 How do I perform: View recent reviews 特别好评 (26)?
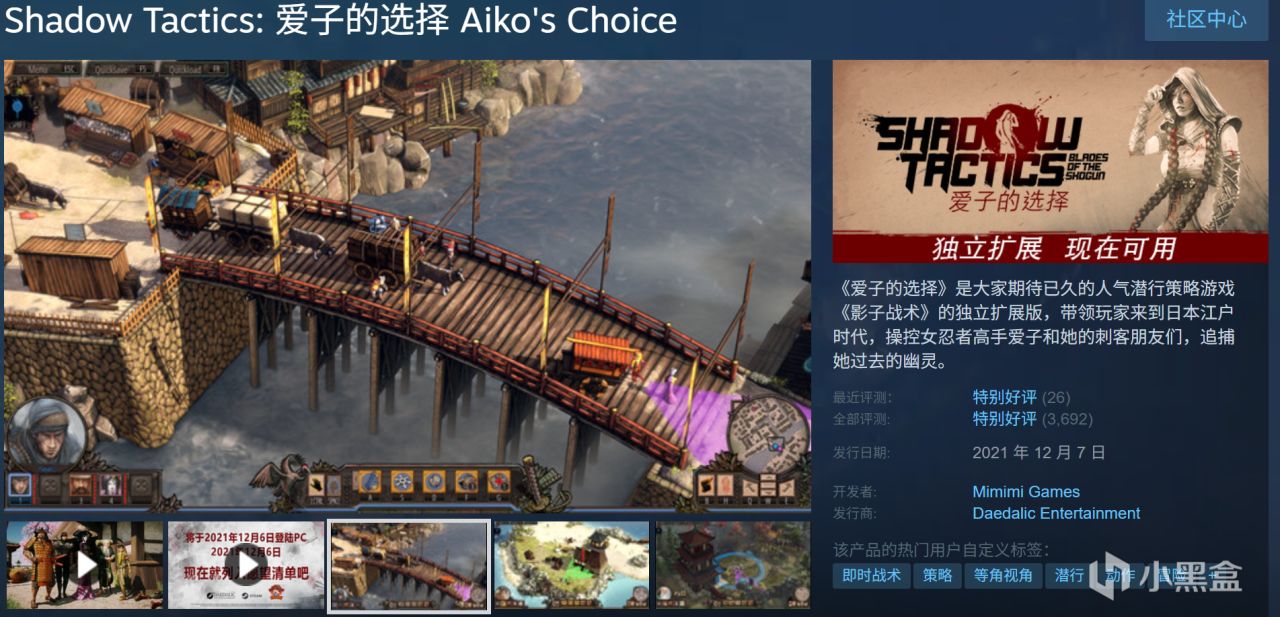[1021, 397]
